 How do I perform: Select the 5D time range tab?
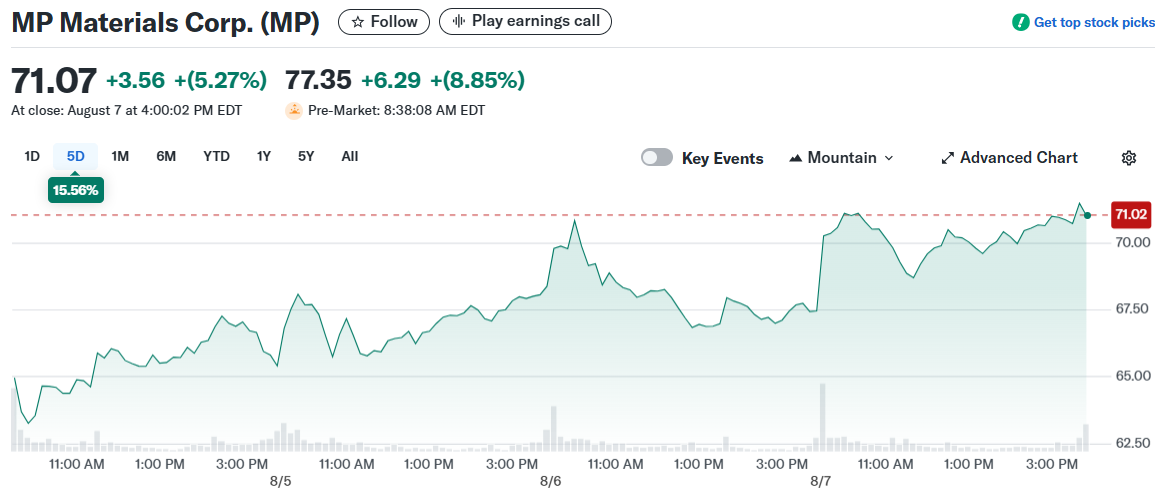coord(76,156)
